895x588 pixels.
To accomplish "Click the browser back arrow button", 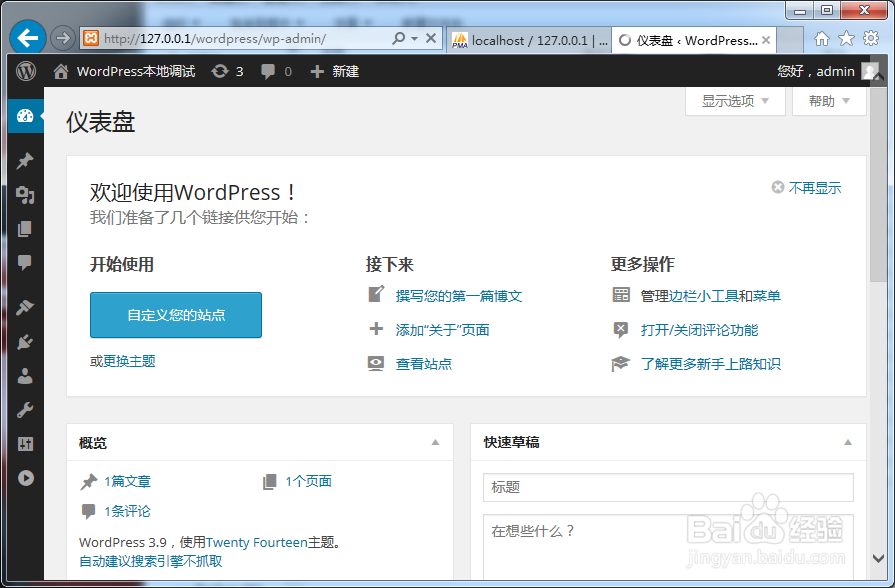I will 27,38.
